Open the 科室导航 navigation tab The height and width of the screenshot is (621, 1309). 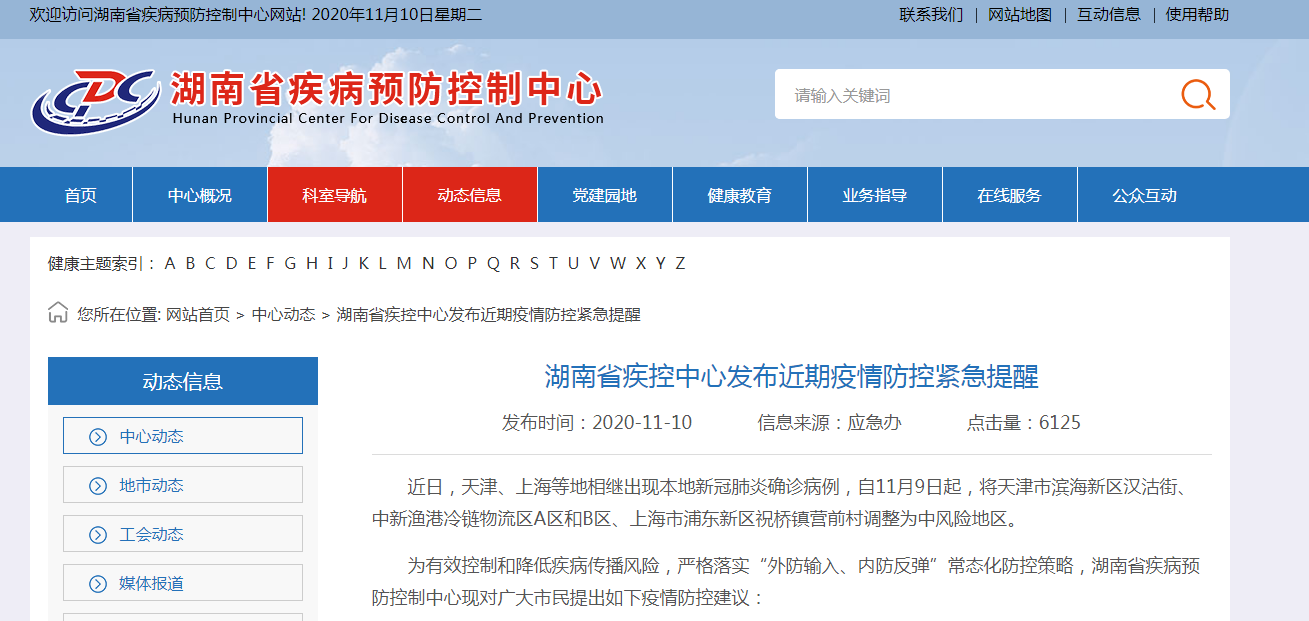[335, 195]
